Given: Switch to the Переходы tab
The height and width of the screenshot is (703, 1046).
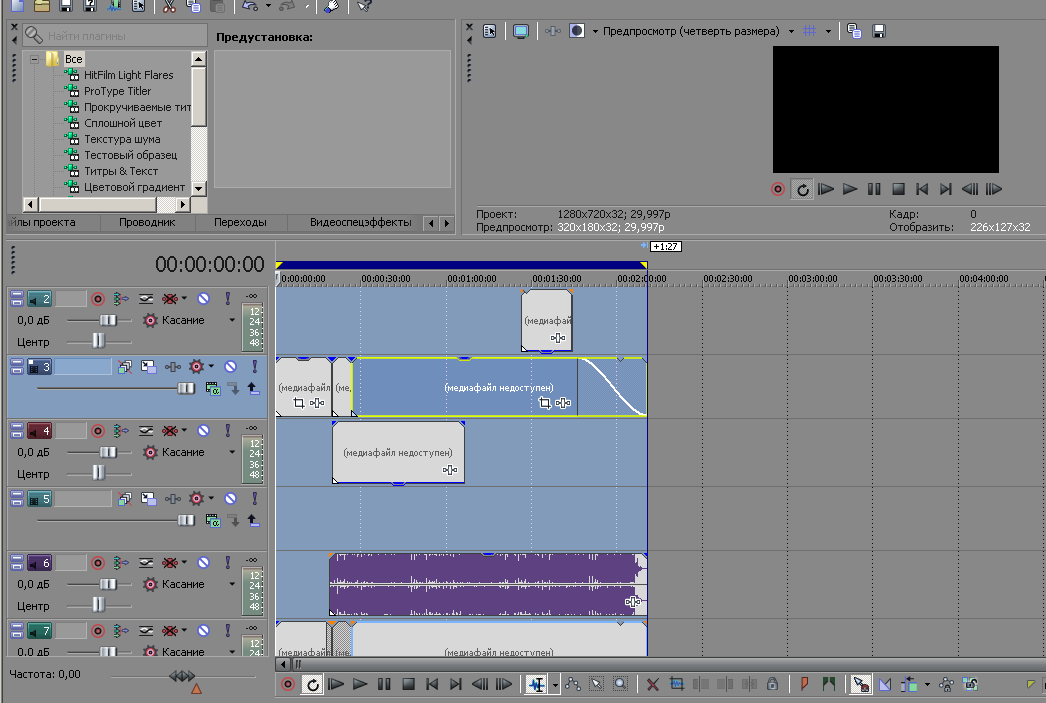Looking at the screenshot, I should (240, 223).
